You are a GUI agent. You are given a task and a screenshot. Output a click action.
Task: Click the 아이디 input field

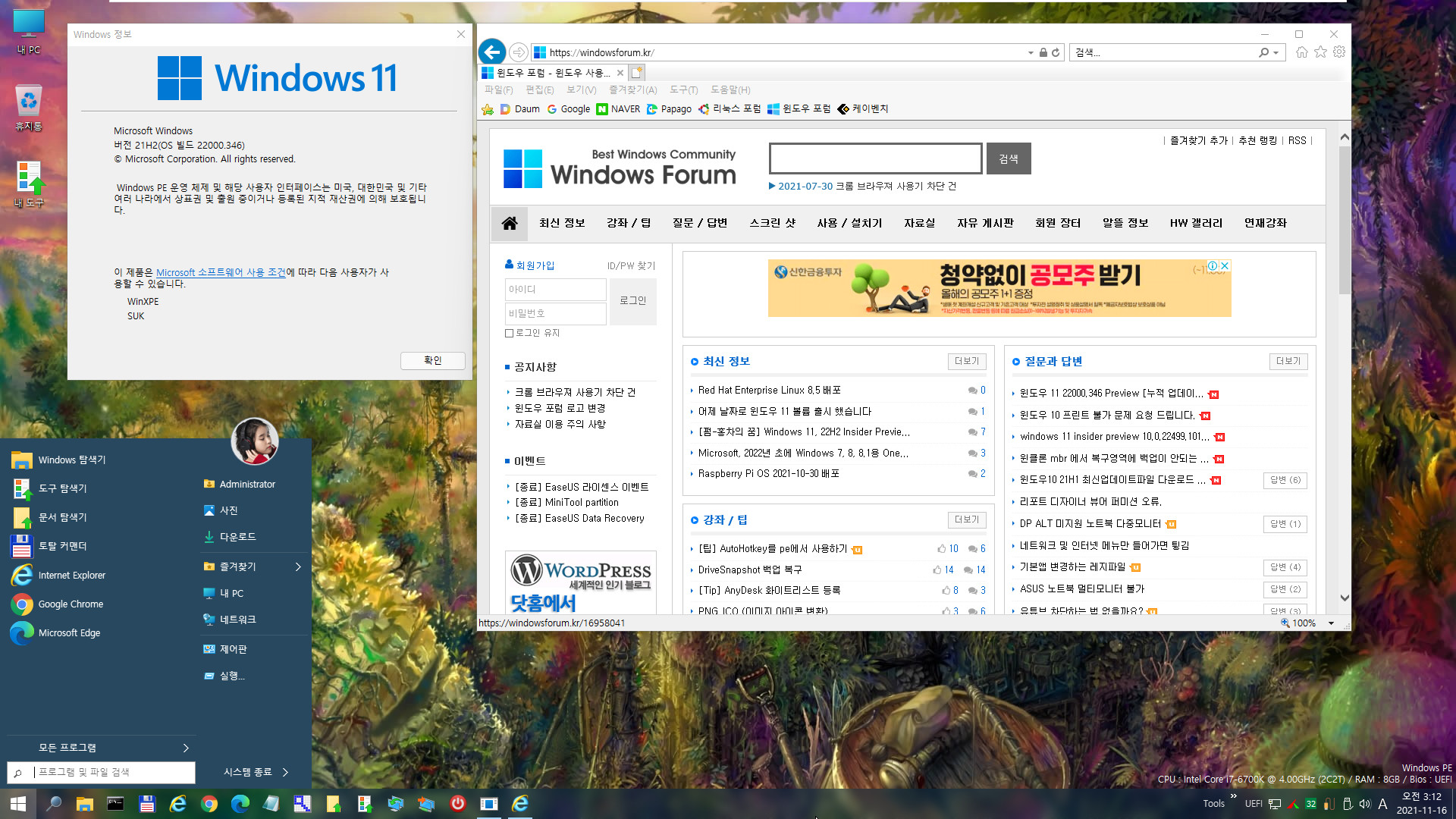click(x=555, y=290)
